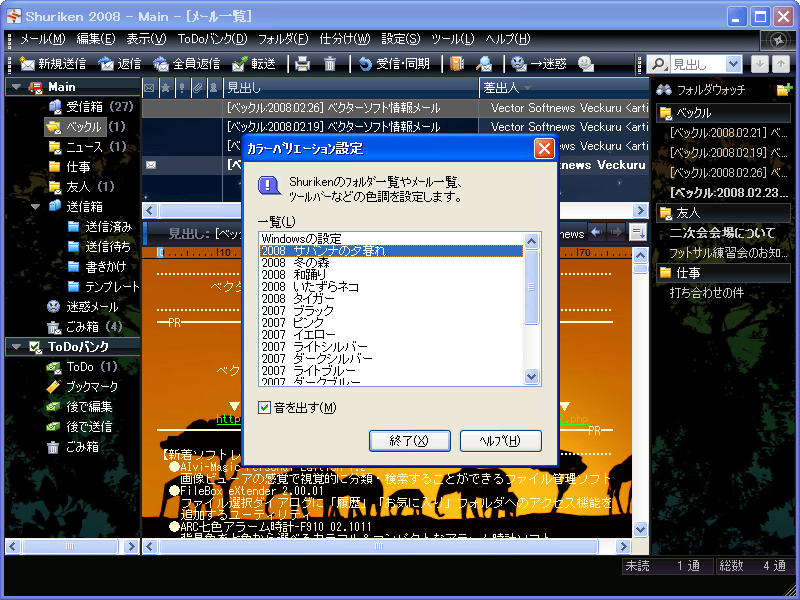Click the color list scrollbar up arrow
Image resolution: width=800 pixels, height=600 pixels.
(x=531, y=241)
